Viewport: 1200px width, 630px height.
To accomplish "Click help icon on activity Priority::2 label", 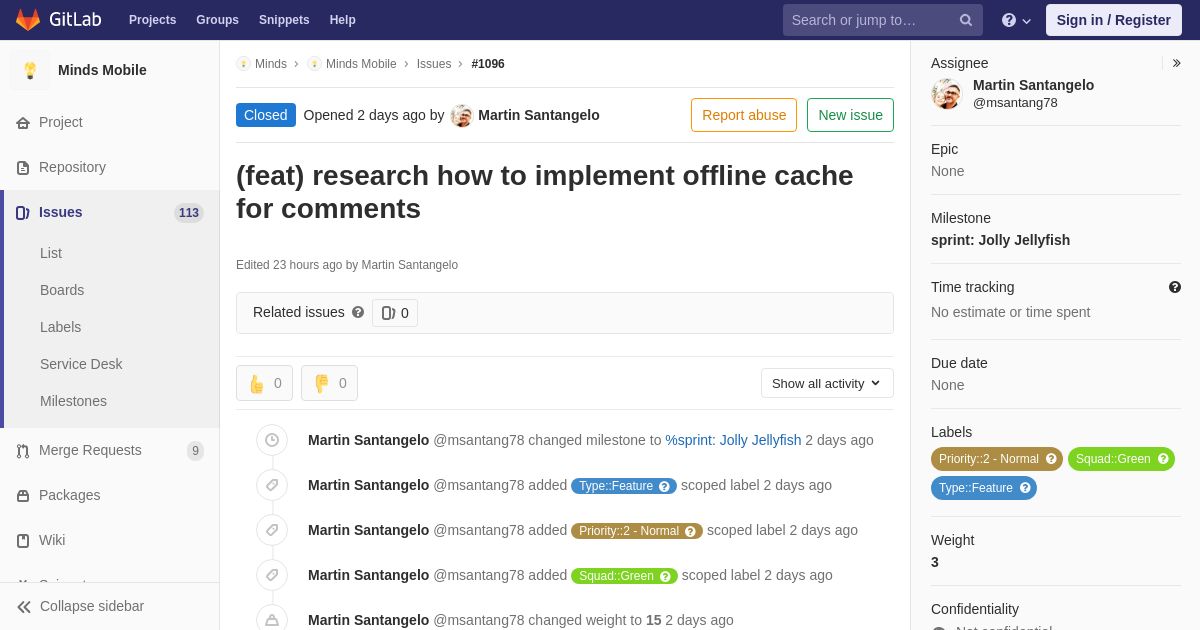I will 690,531.
